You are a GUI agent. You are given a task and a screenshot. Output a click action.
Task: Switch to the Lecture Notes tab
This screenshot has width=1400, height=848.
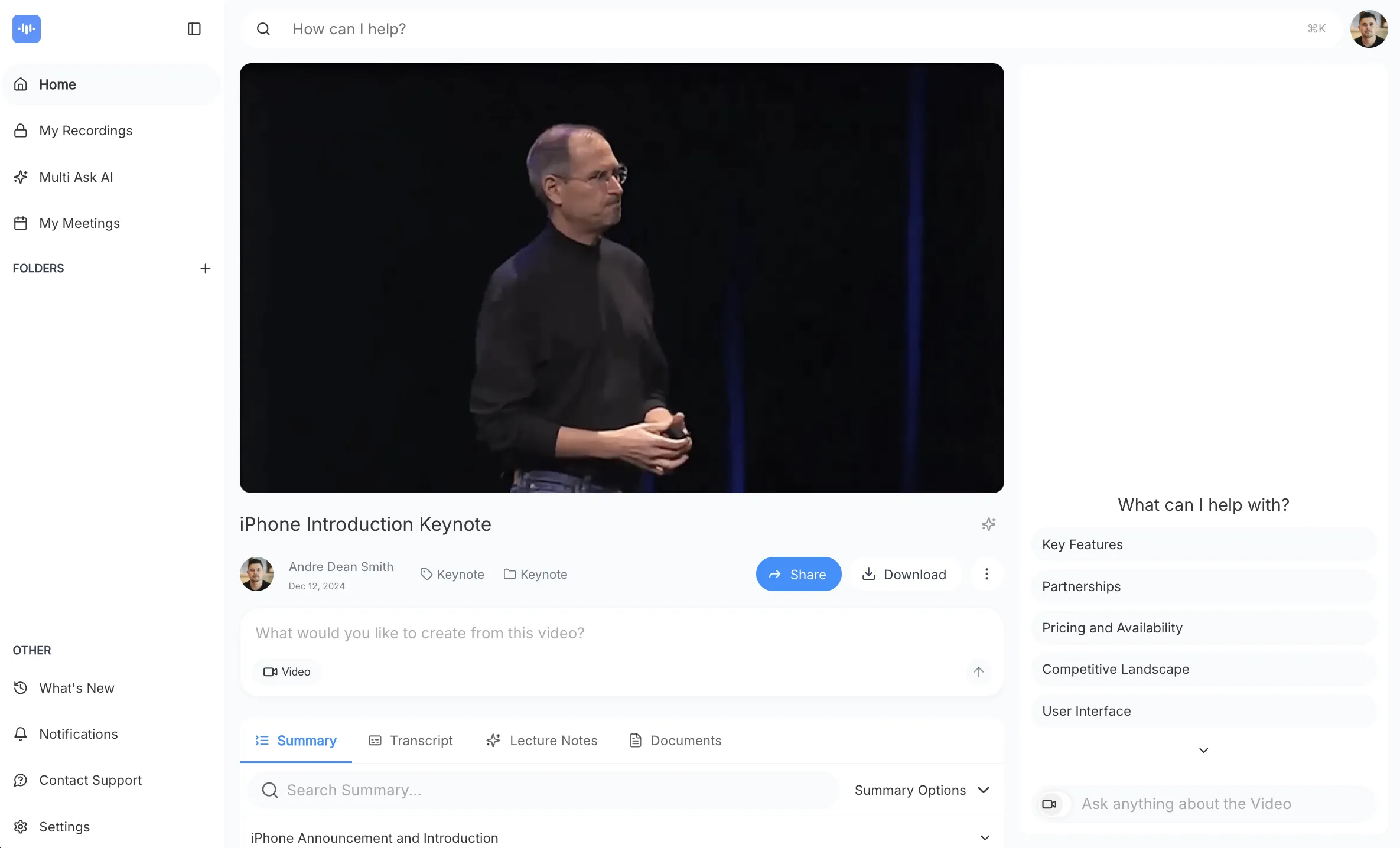[542, 741]
